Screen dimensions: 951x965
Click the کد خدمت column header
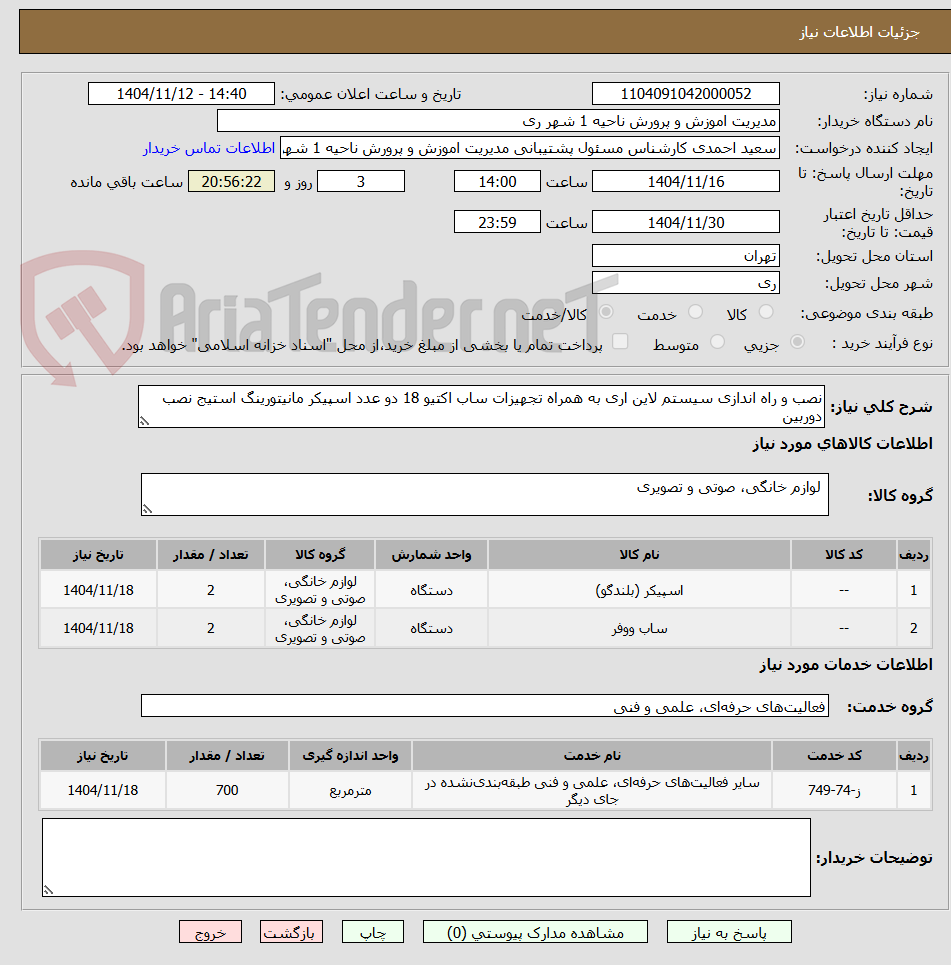(x=834, y=755)
